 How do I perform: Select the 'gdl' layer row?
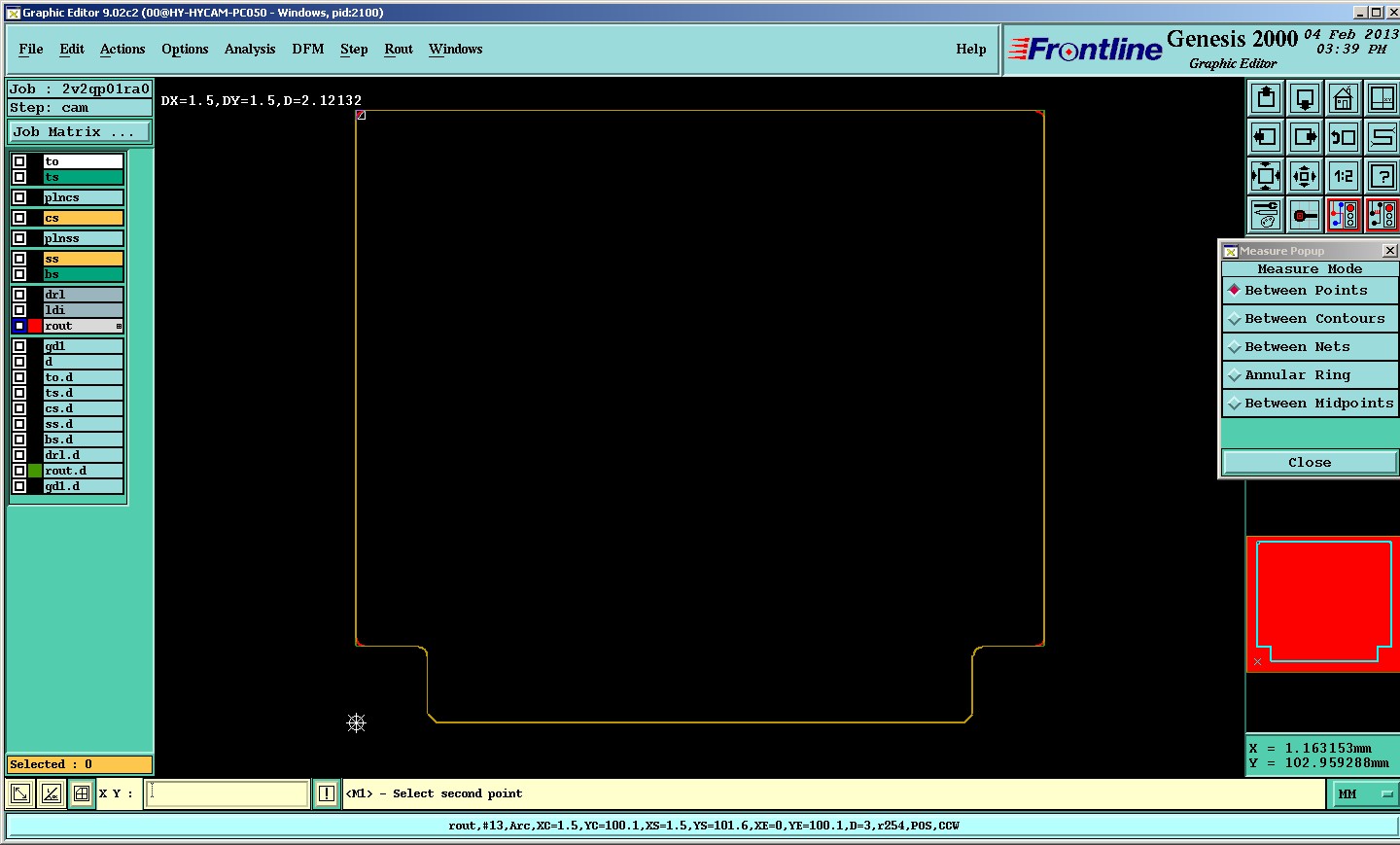[84, 346]
